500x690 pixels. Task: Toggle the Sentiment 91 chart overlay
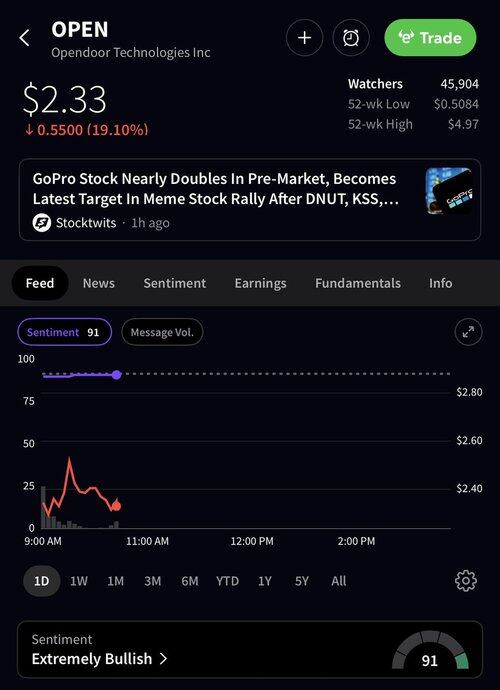coord(64,332)
